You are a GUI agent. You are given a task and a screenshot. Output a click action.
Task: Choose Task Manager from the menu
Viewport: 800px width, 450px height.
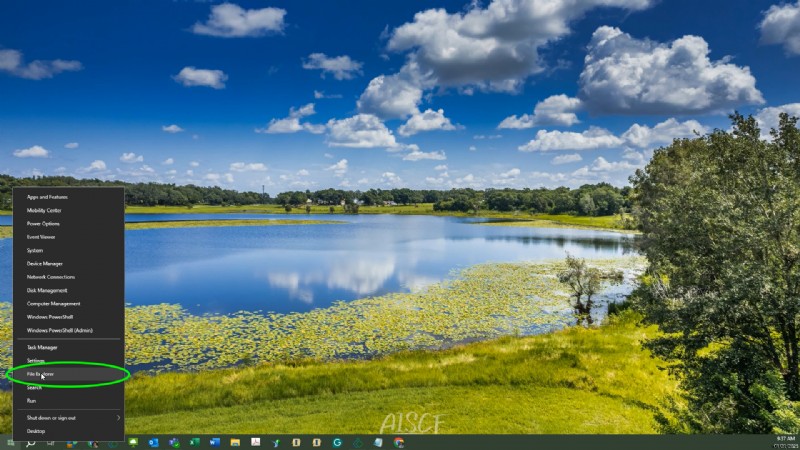coord(42,347)
